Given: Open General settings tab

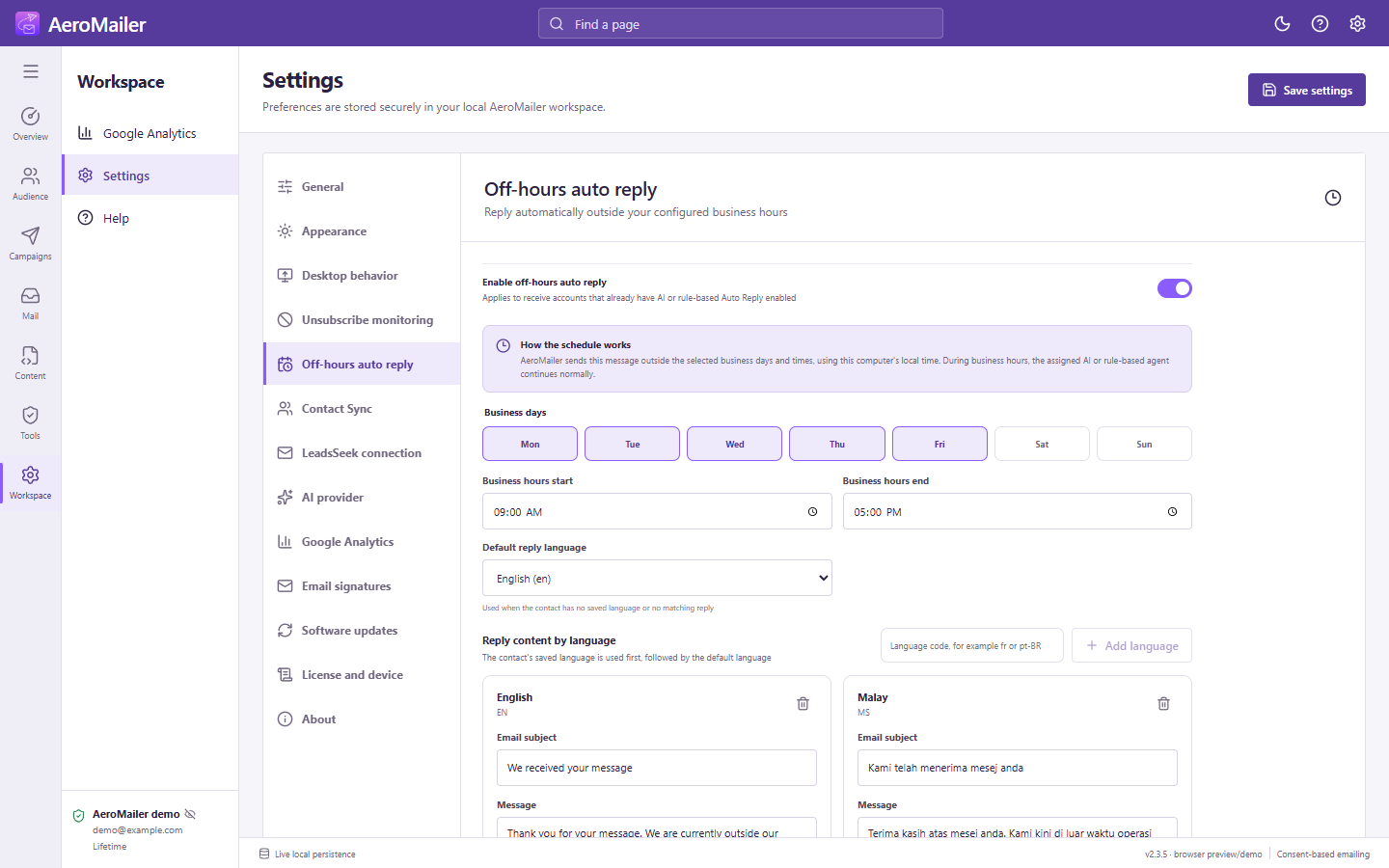Looking at the screenshot, I should pos(362,187).
